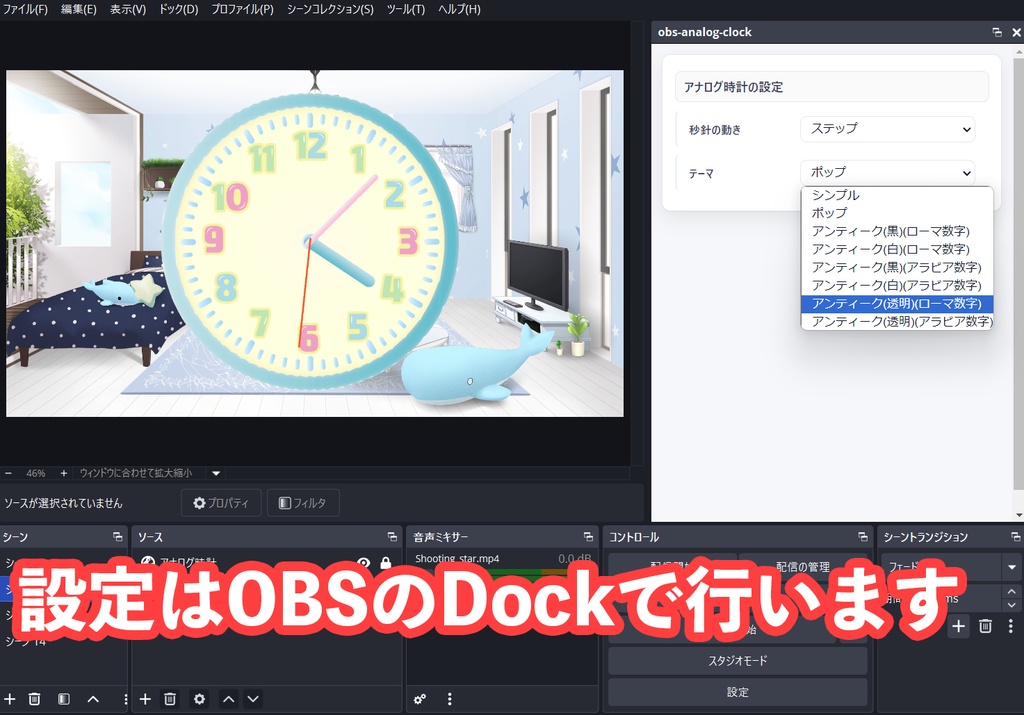Open source properties via the gear icon
The width and height of the screenshot is (1024, 715).
(x=199, y=698)
